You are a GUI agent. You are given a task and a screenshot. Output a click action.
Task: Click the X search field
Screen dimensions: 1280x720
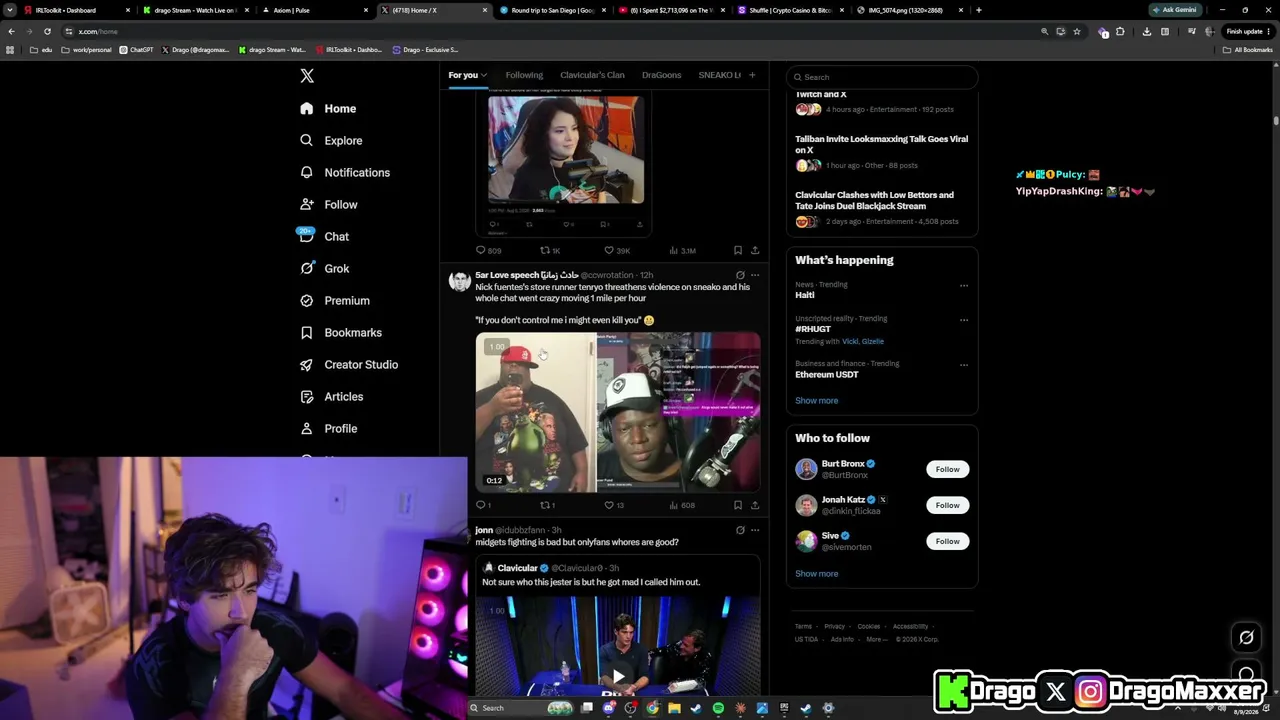(x=882, y=77)
